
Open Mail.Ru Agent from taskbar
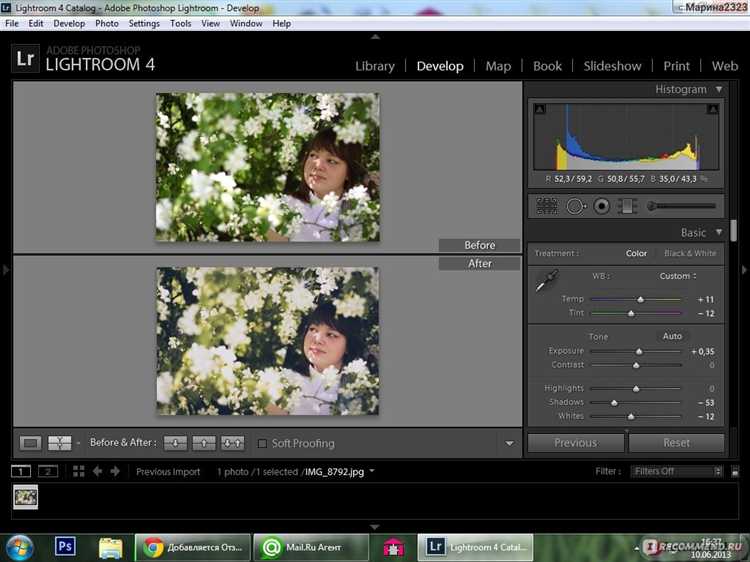coord(311,548)
